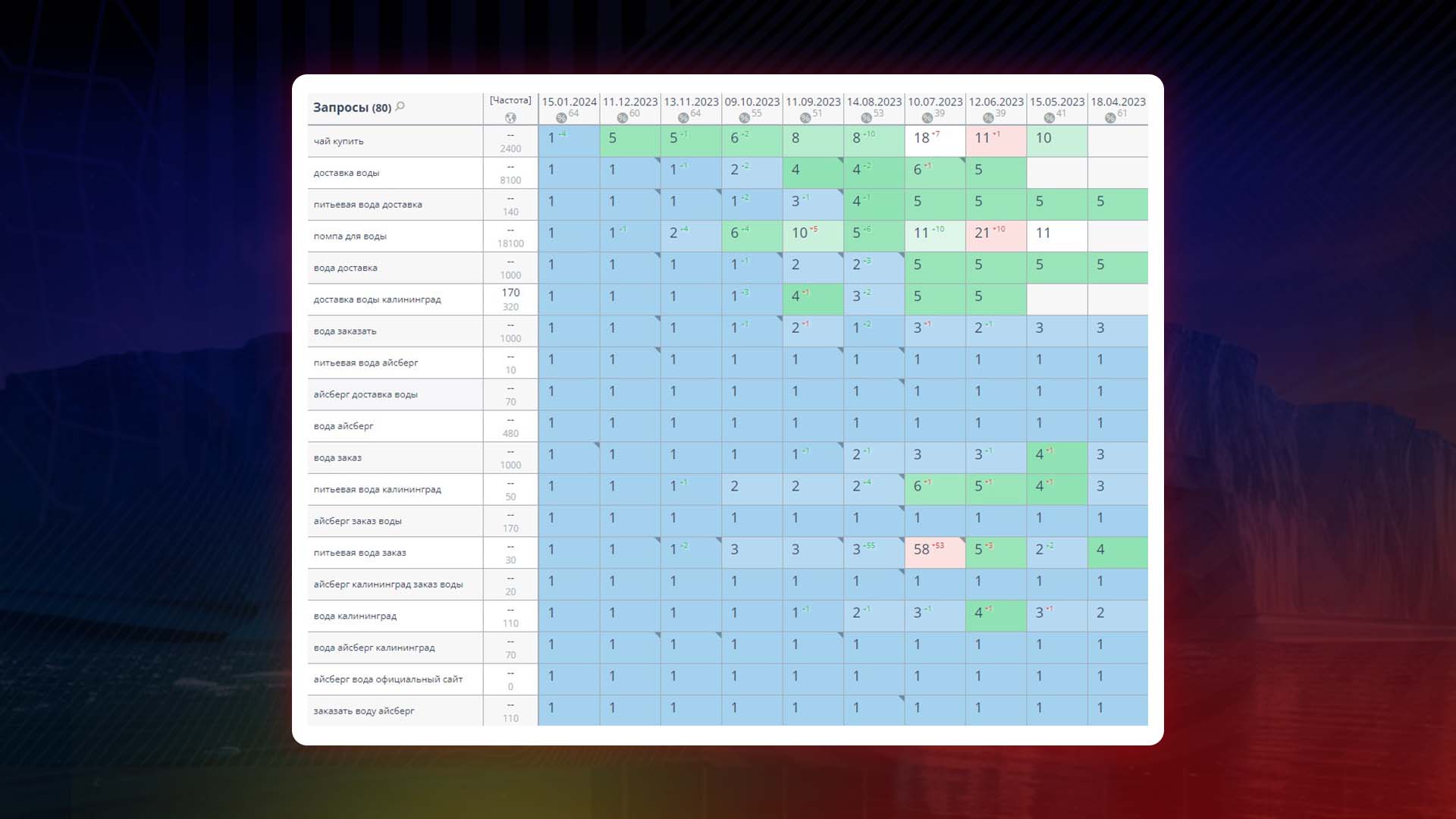Click the Частота column header
1456x819 pixels.
[x=510, y=100]
